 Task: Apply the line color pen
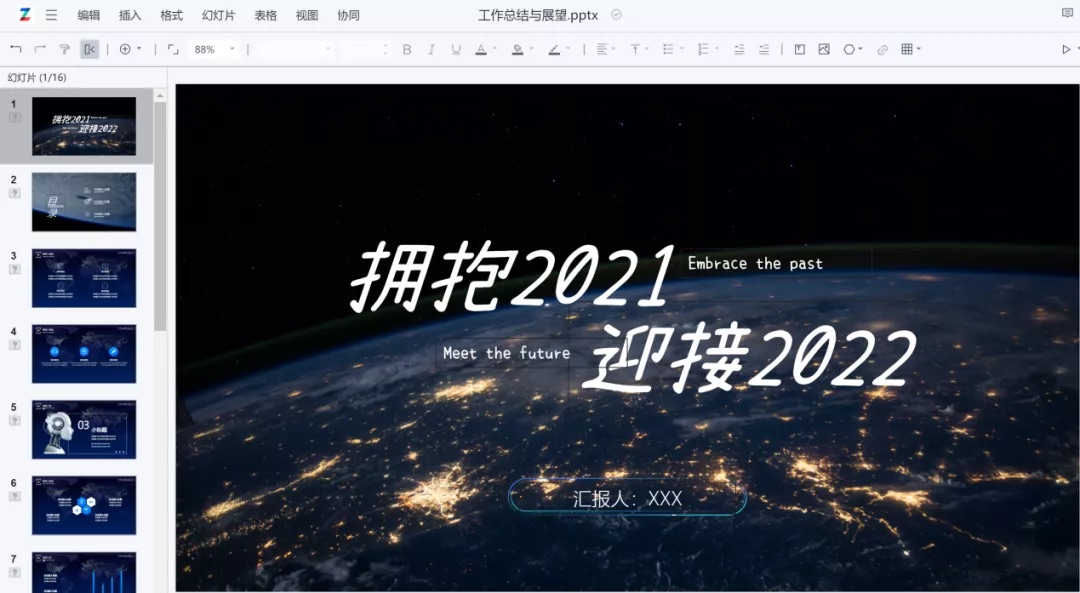[x=554, y=49]
